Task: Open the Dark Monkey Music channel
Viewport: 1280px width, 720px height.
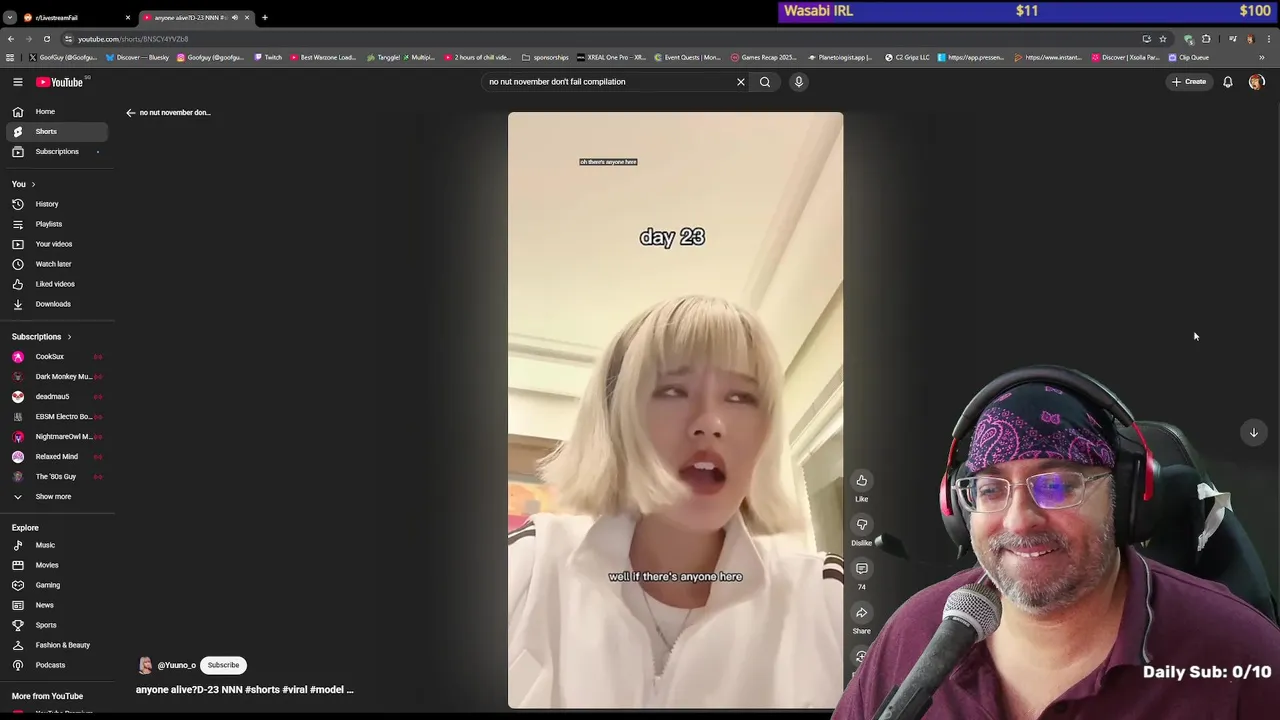Action: tap(57, 377)
